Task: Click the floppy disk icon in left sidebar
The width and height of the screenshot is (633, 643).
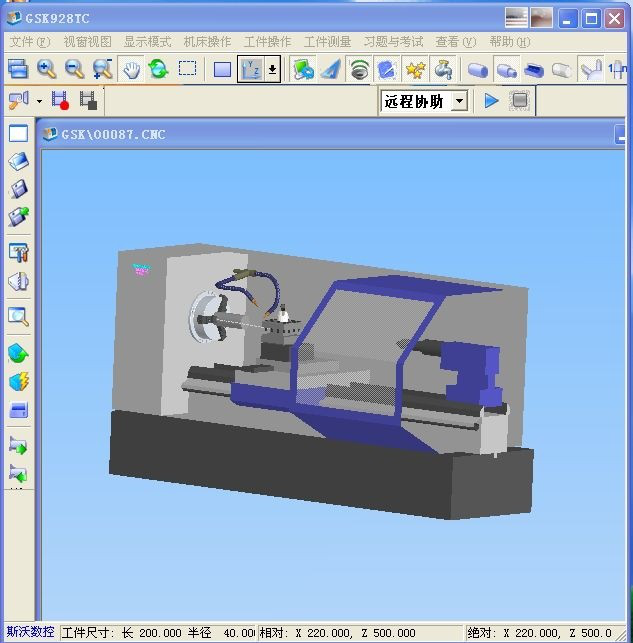Action: pyautogui.click(x=18, y=188)
